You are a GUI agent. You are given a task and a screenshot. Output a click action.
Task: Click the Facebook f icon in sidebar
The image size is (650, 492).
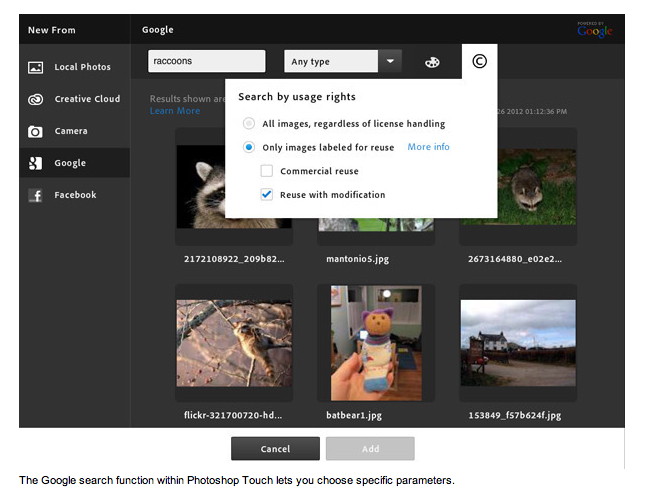35,195
